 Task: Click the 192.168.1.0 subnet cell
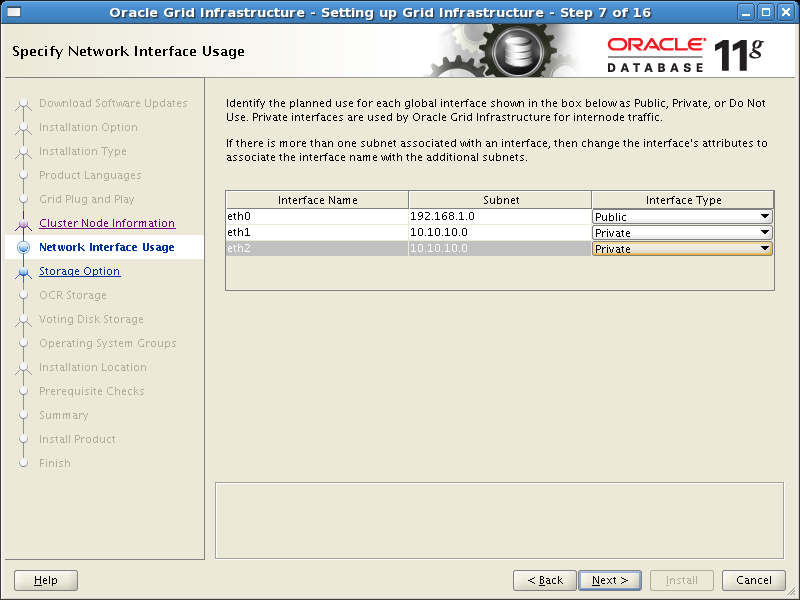pyautogui.click(x=500, y=216)
